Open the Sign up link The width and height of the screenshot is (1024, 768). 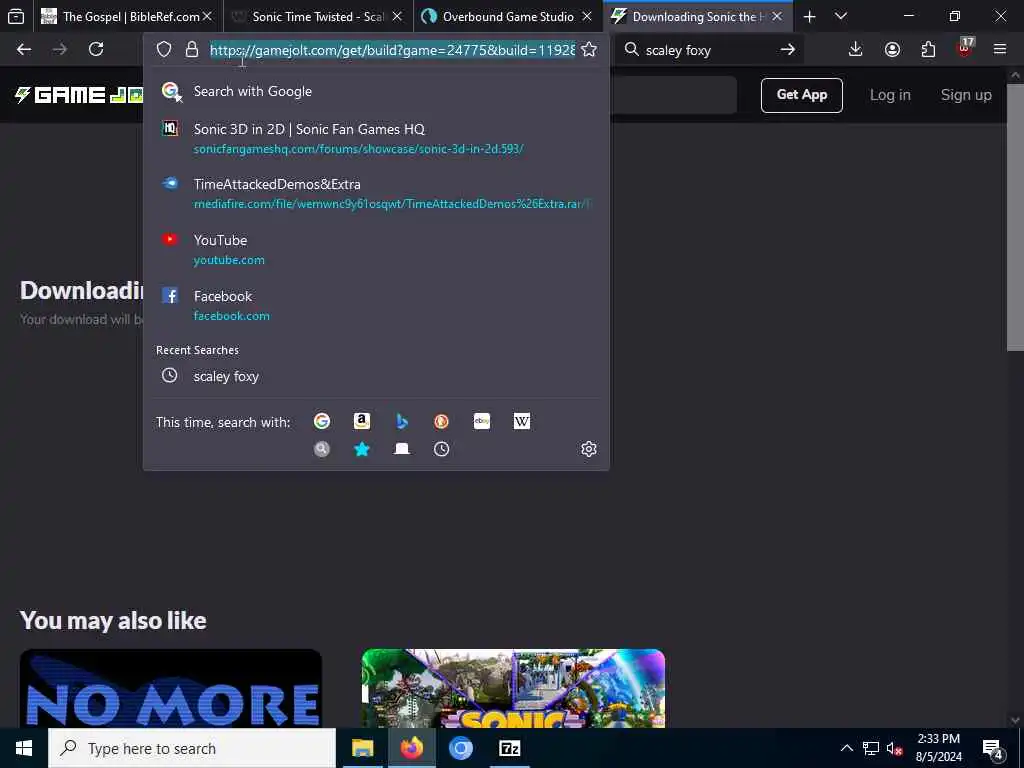point(966,95)
